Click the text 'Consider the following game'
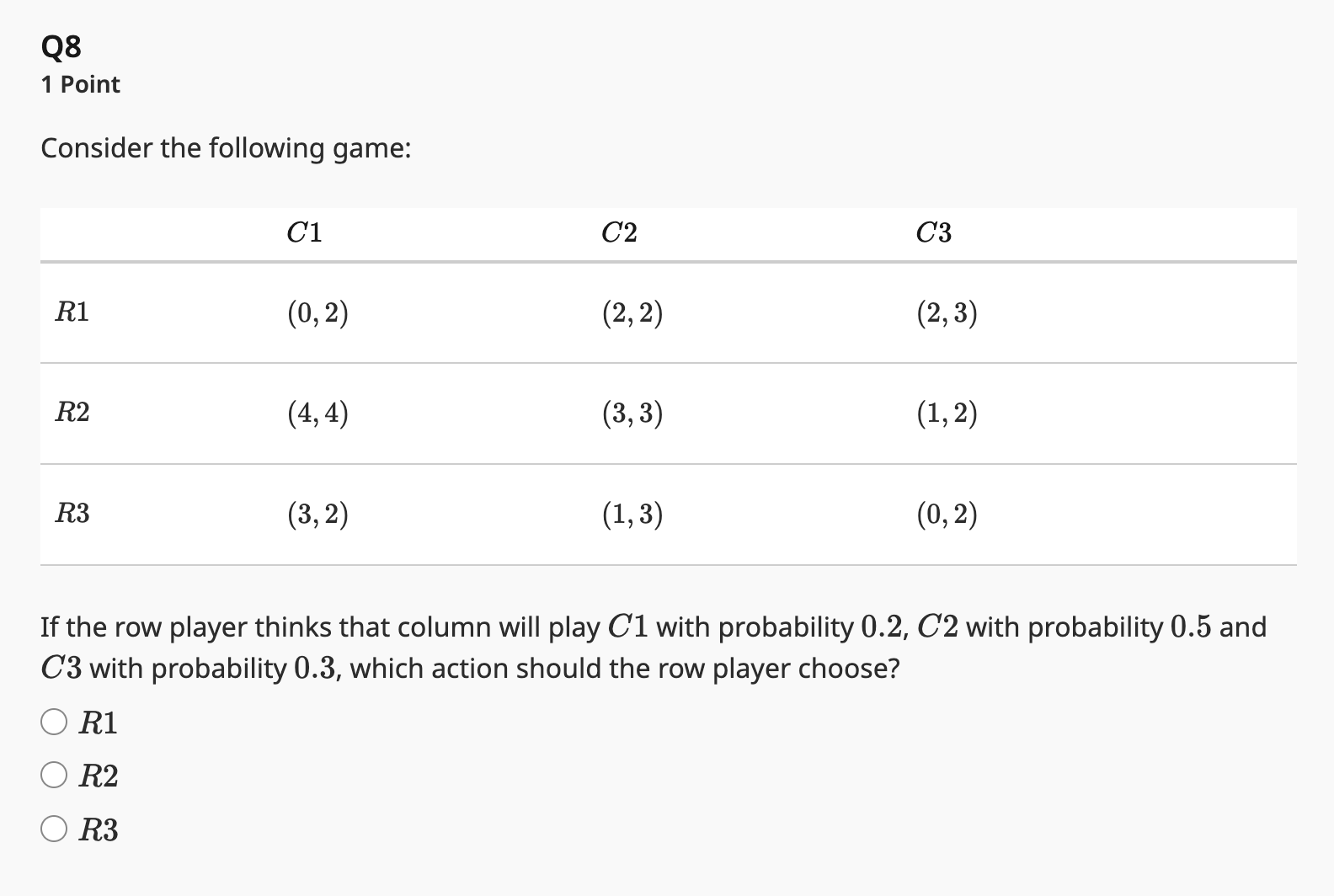 [226, 148]
